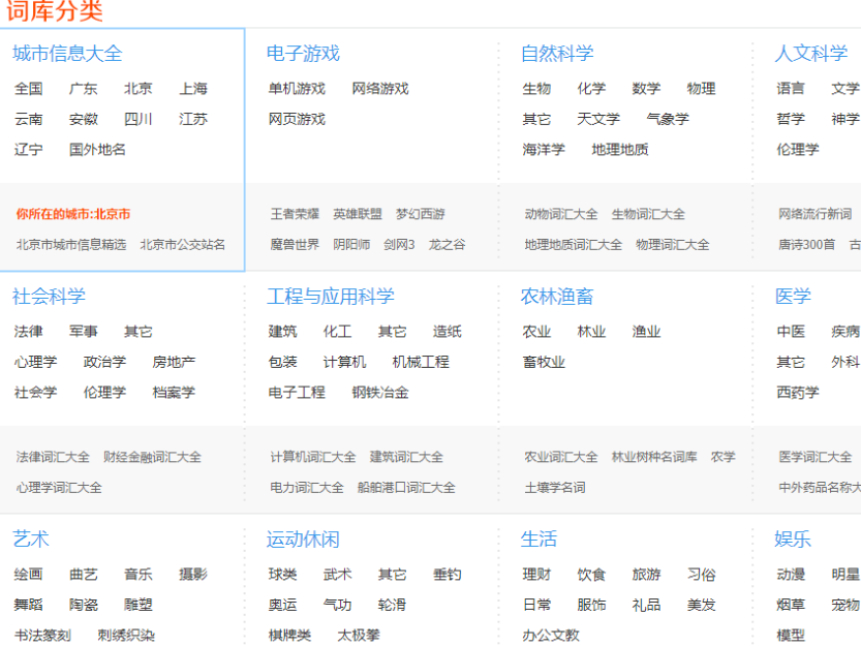861x646 pixels.
Task: Open the 王者荣耀 dictionary link
Action: (295, 214)
